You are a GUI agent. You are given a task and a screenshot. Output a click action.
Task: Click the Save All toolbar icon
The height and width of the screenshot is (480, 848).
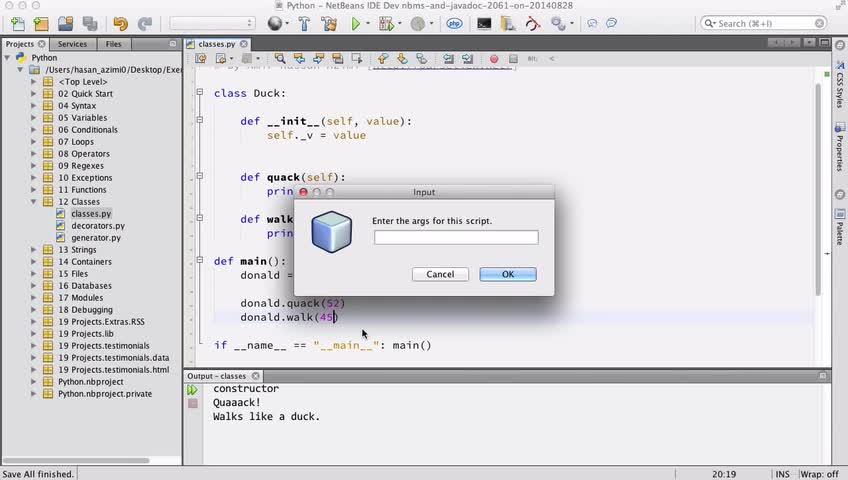(x=90, y=23)
